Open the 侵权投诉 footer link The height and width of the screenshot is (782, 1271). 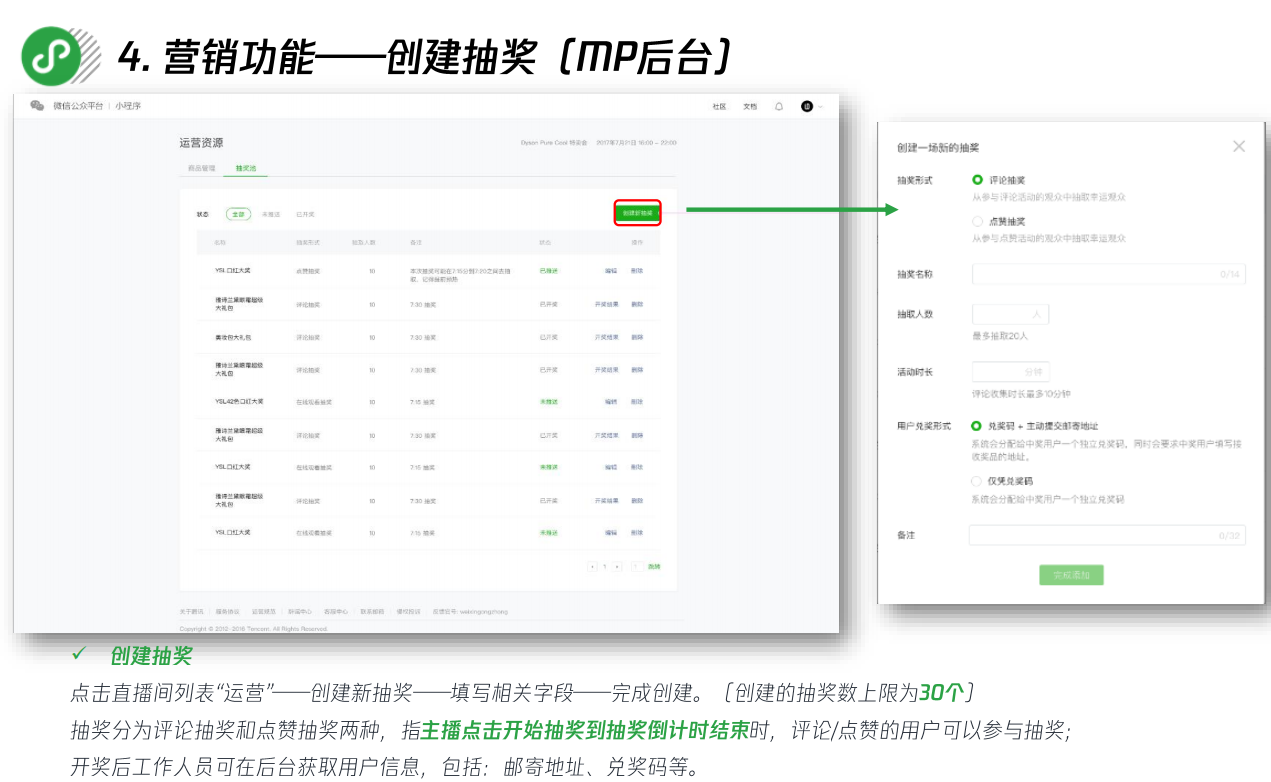click(x=408, y=610)
